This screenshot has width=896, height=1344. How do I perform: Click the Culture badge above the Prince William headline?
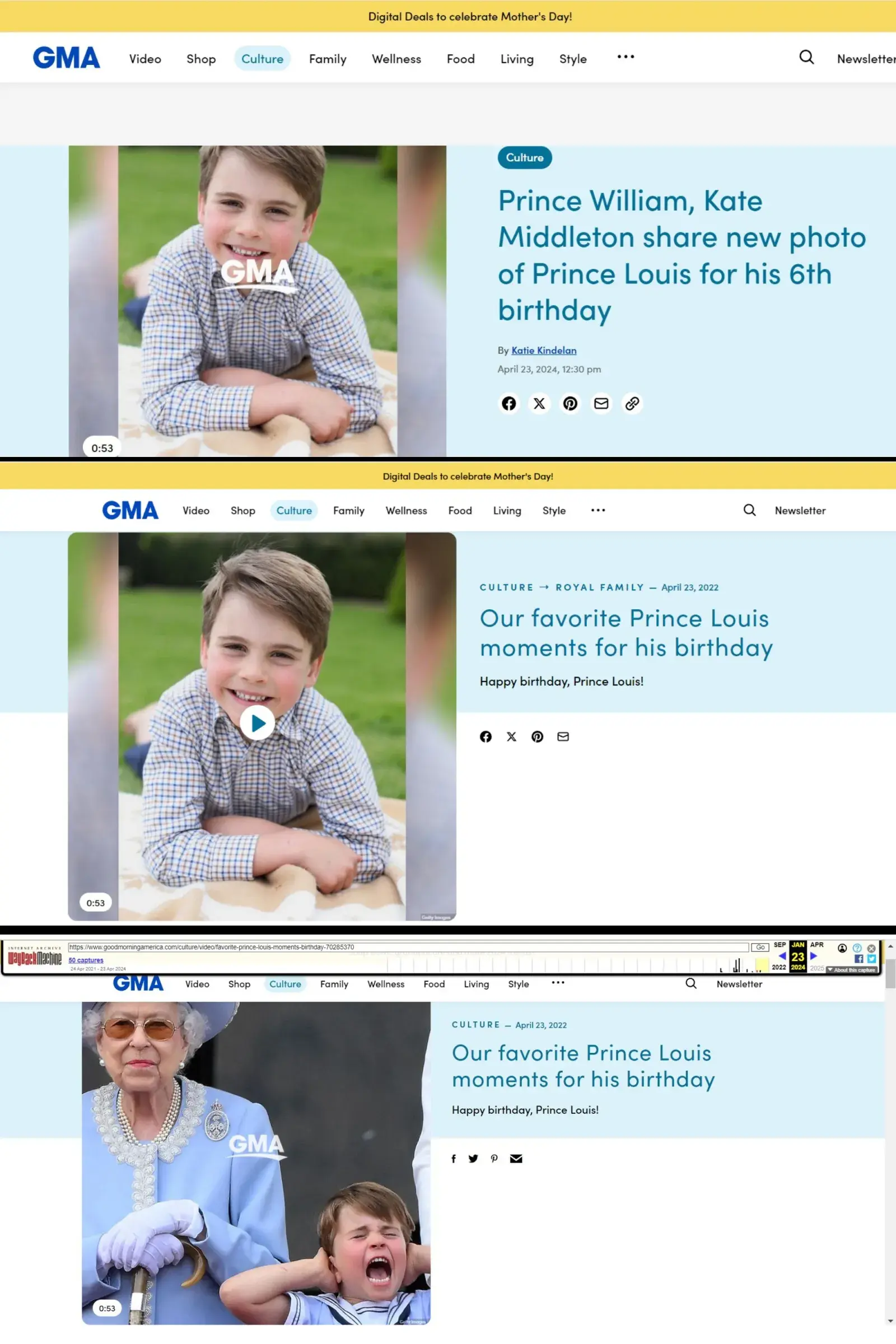(525, 158)
